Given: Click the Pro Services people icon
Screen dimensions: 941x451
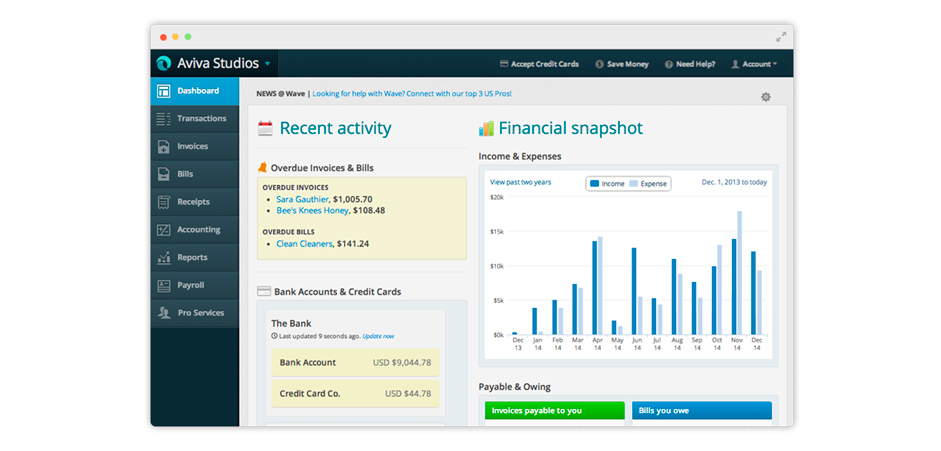Looking at the screenshot, I should 163,312.
